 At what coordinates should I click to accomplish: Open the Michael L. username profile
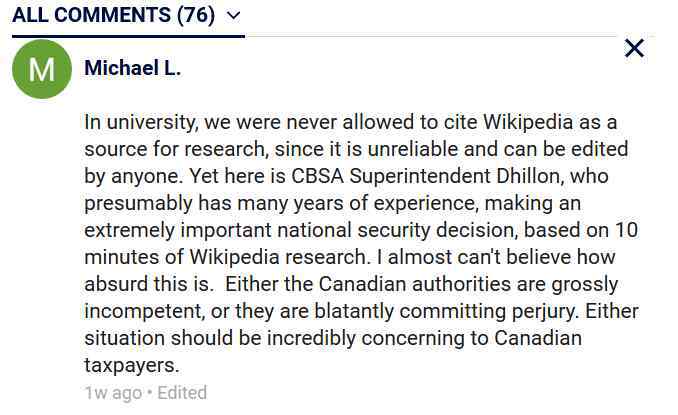point(132,68)
